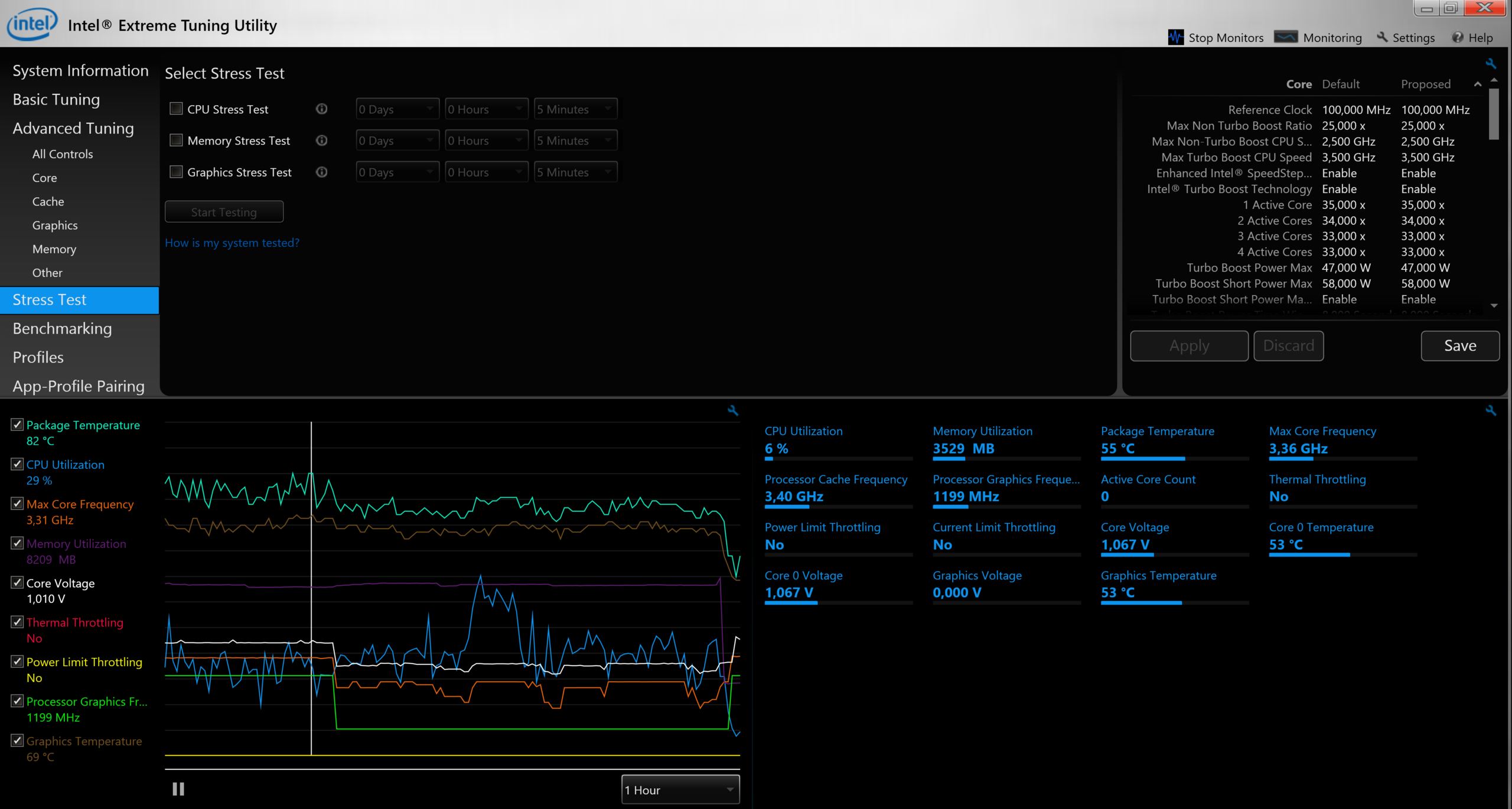1512x809 pixels.
Task: Click the Stop Monitors waveform icon
Action: pyautogui.click(x=1175, y=37)
